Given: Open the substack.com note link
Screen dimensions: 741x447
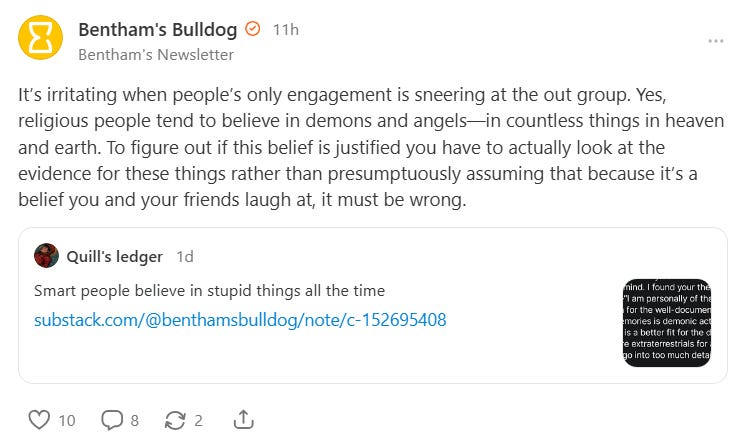Looking at the screenshot, I should click(240, 320).
